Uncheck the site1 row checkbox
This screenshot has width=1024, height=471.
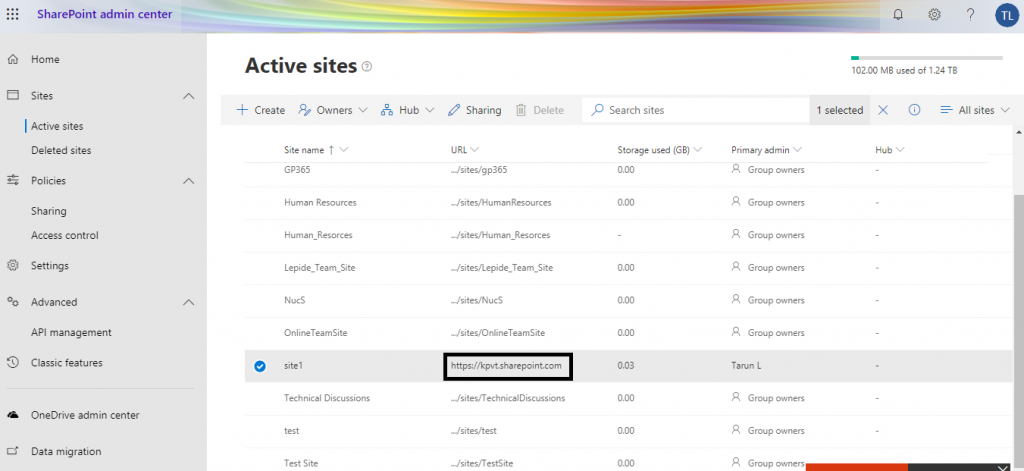260,367
